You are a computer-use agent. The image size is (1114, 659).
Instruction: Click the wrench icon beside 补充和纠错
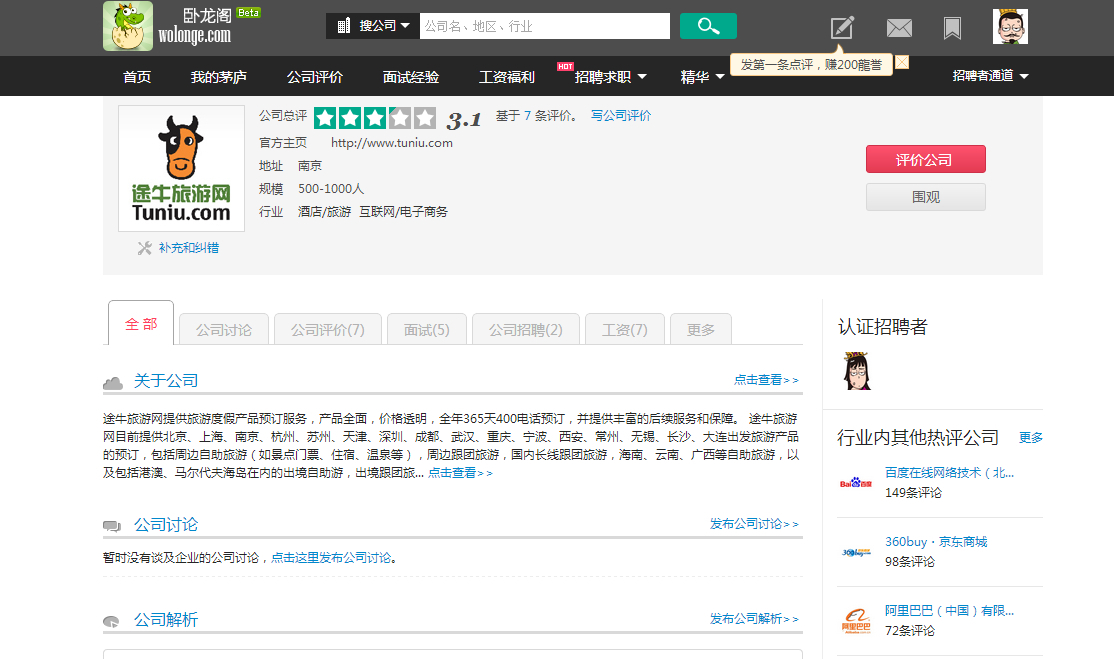click(144, 248)
